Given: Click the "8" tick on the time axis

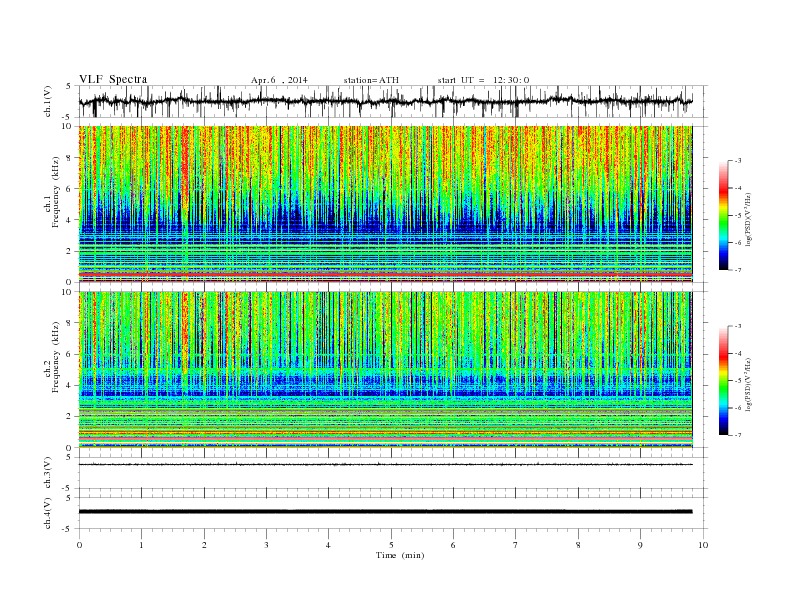Looking at the screenshot, I should click(578, 545).
